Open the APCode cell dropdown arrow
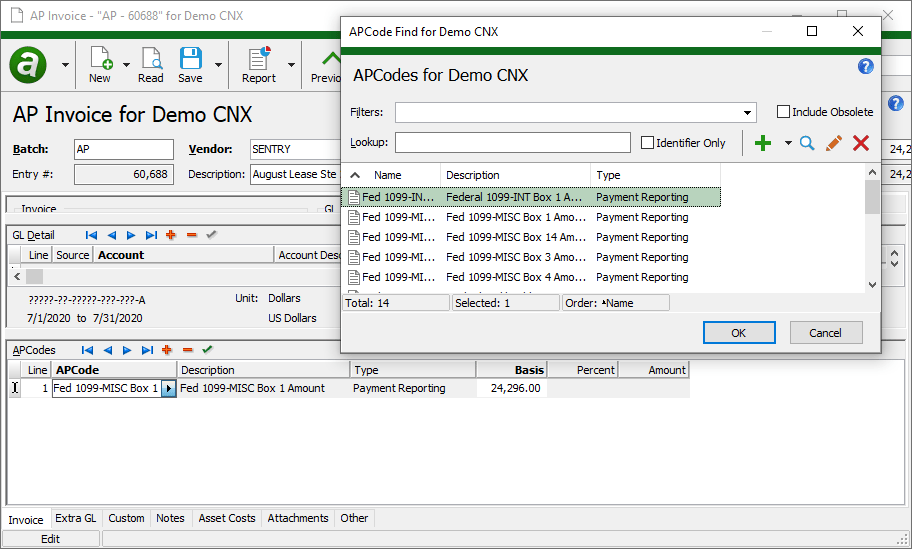 tap(169, 388)
